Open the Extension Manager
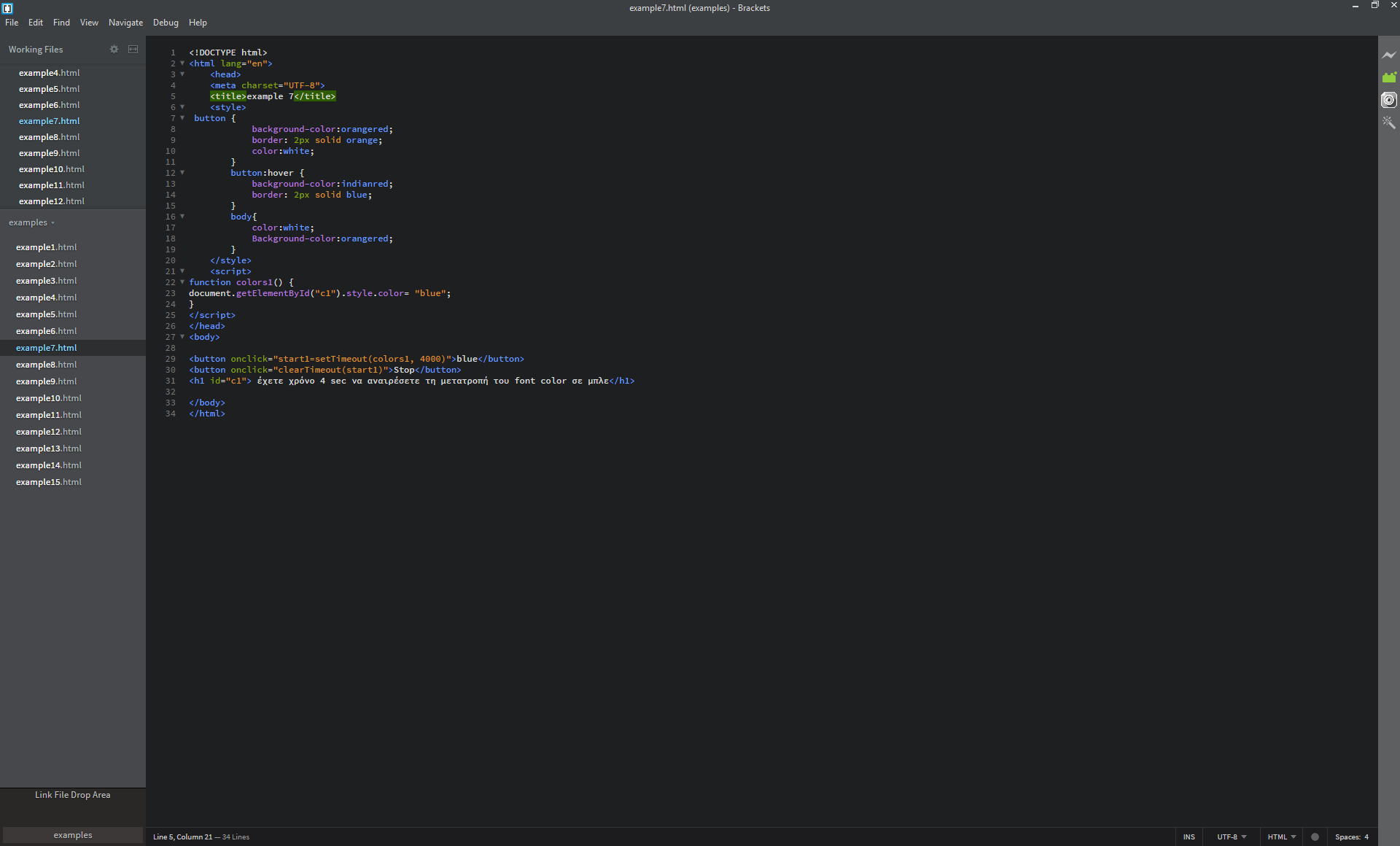Screen dimensions: 1400x846 1389,77
